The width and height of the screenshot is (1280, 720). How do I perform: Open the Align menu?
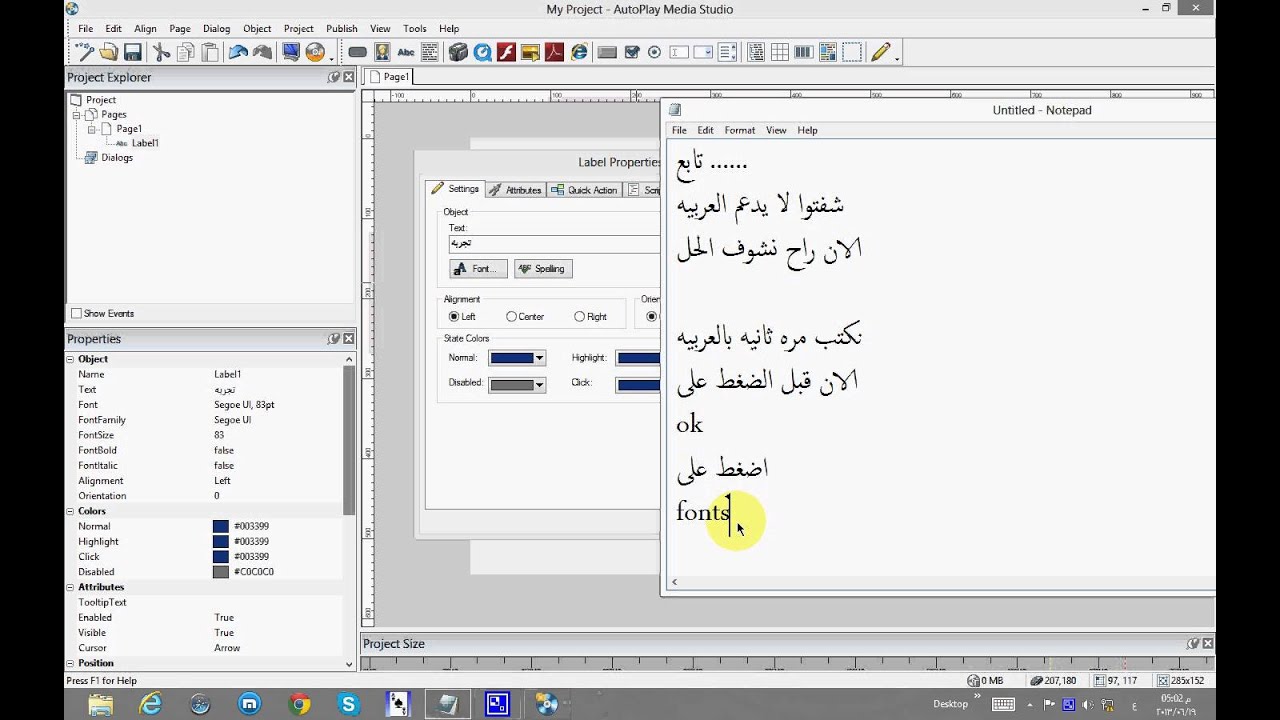coord(145,29)
